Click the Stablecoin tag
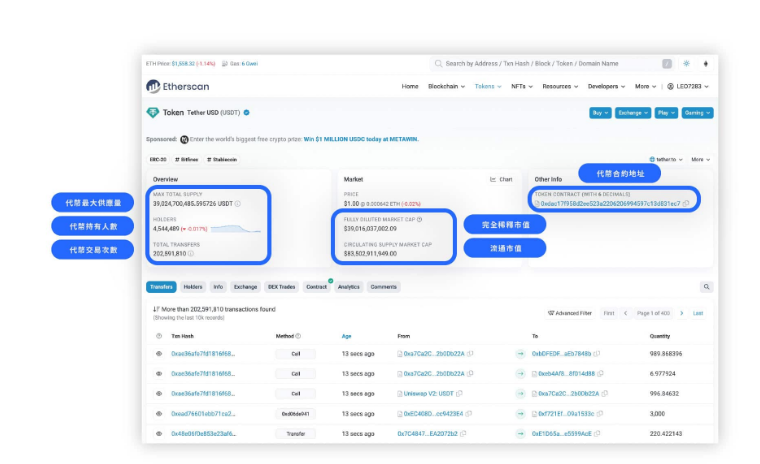Screen dimensions: 760x464 [222, 160]
